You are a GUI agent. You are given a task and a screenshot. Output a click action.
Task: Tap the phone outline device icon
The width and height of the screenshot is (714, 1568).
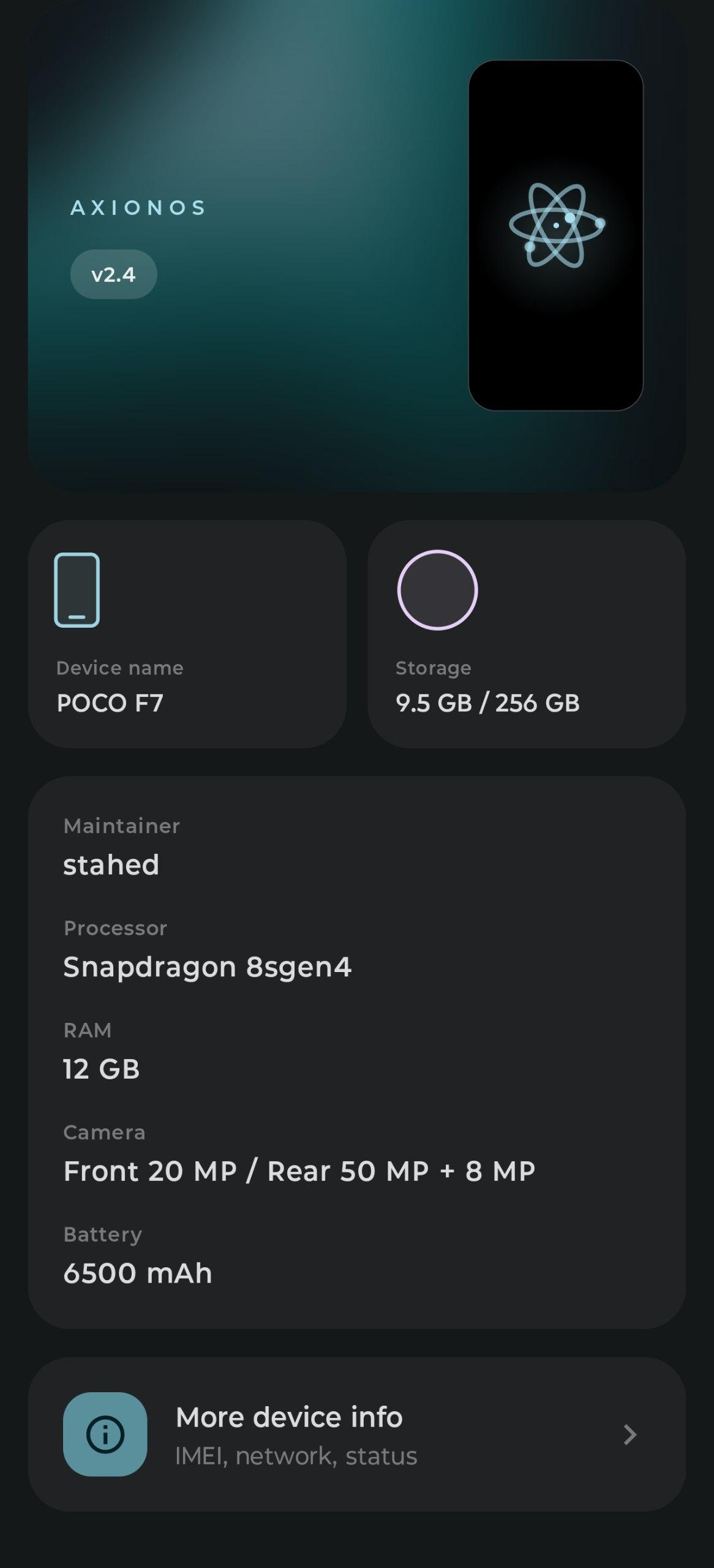point(77,590)
